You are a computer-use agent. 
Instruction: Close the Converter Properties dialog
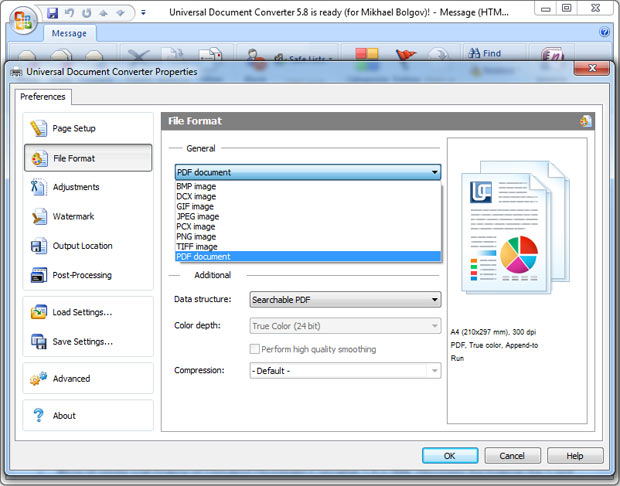[x=592, y=68]
